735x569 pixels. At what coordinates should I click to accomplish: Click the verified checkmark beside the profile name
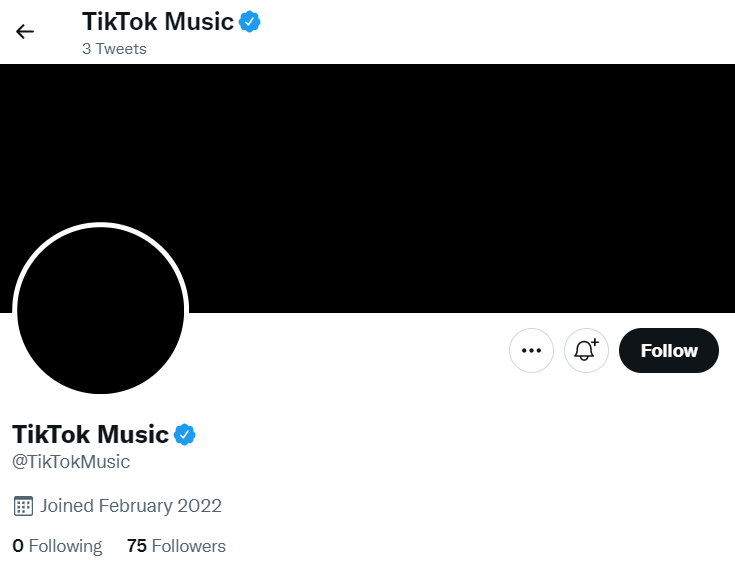[185, 434]
